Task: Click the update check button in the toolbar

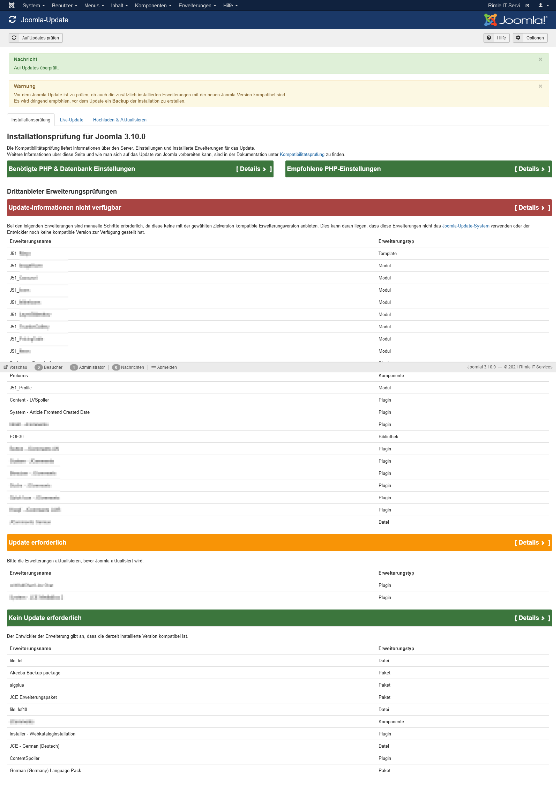Action: pyautogui.click(x=36, y=38)
